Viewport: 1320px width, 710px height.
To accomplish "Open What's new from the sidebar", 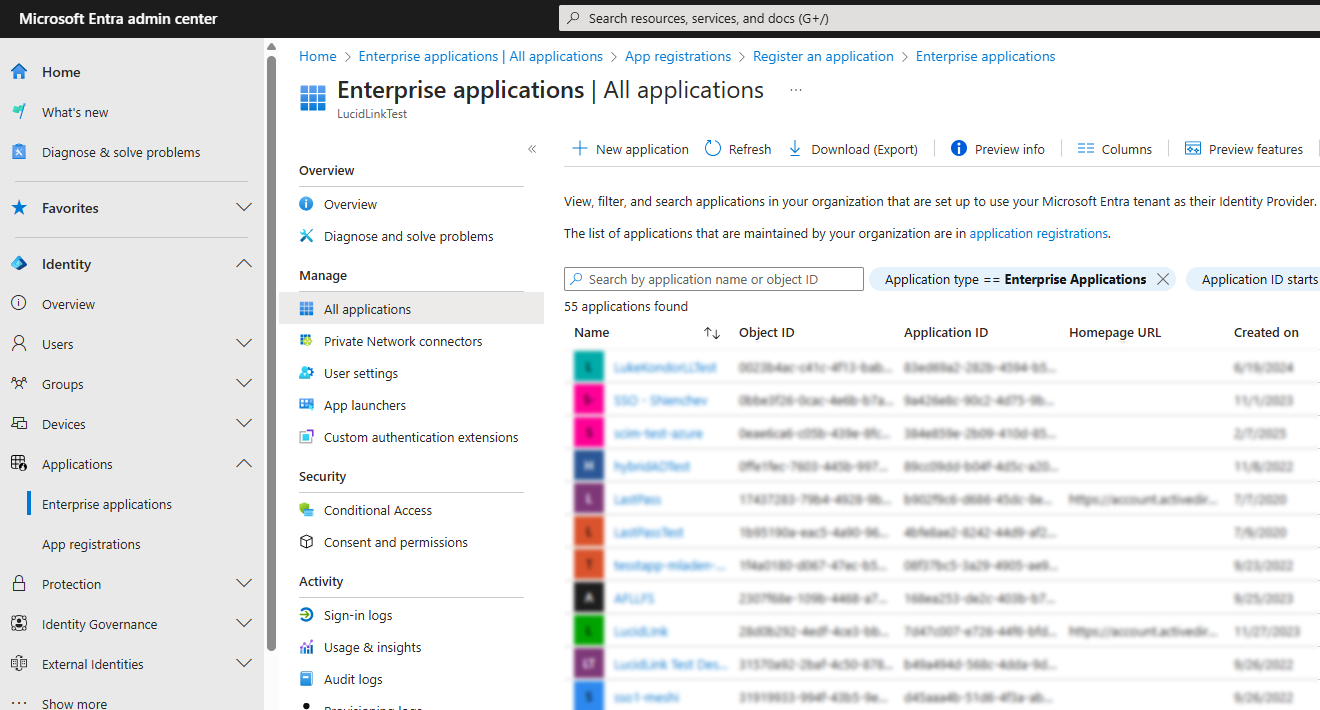I will 75,112.
